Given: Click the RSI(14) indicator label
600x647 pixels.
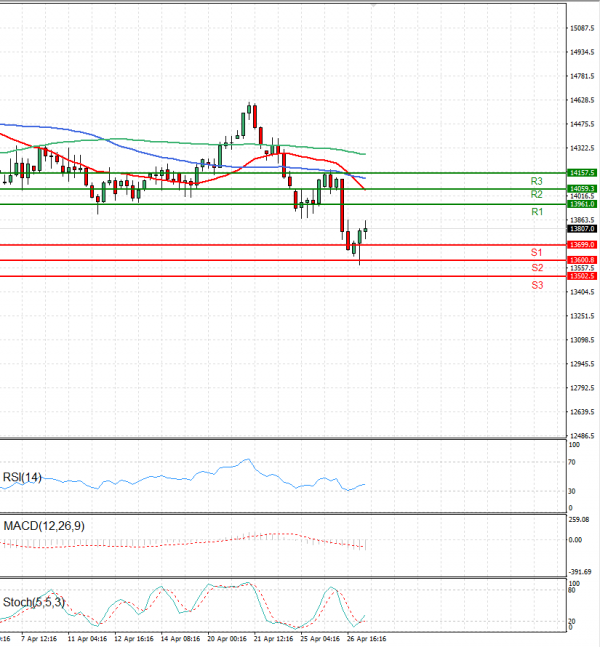Looking at the screenshot, I should [x=22, y=477].
